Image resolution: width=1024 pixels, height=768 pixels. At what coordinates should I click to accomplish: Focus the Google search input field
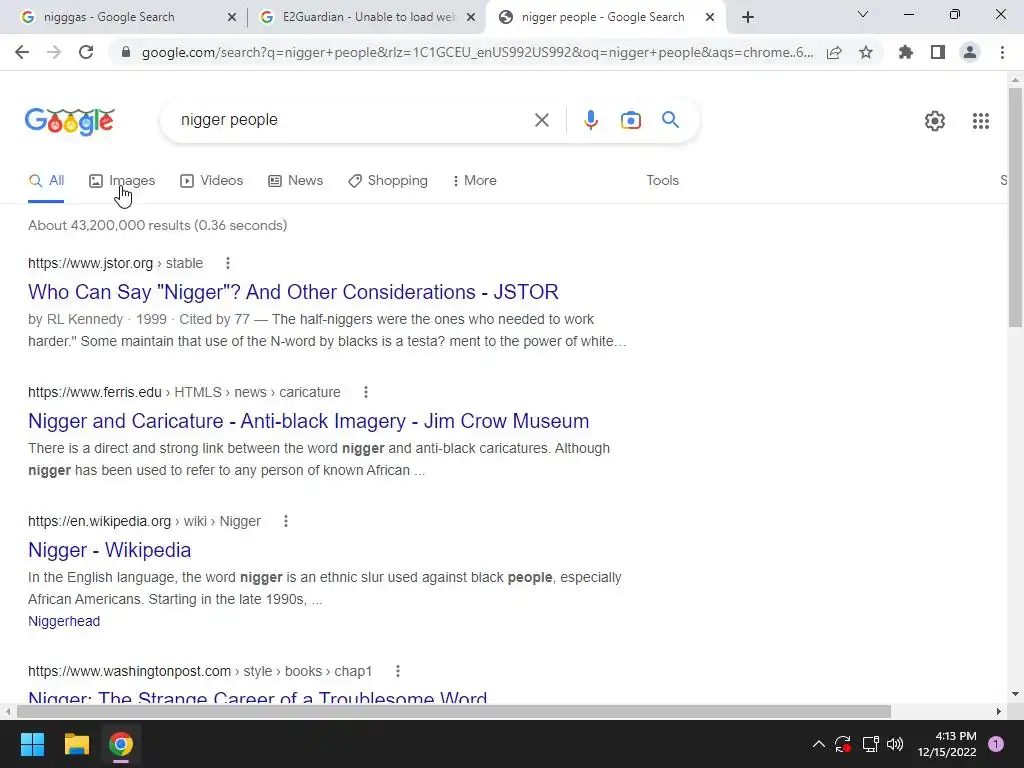click(353, 120)
